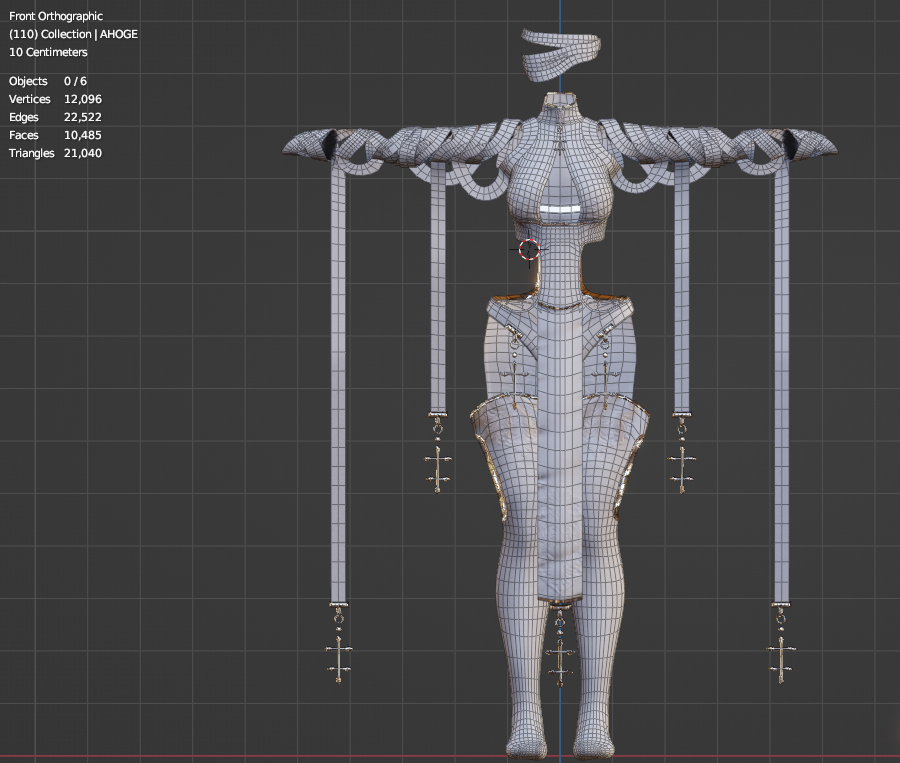
Task: Click the 10 Centimeters grid scale text
Action: click(x=48, y=52)
